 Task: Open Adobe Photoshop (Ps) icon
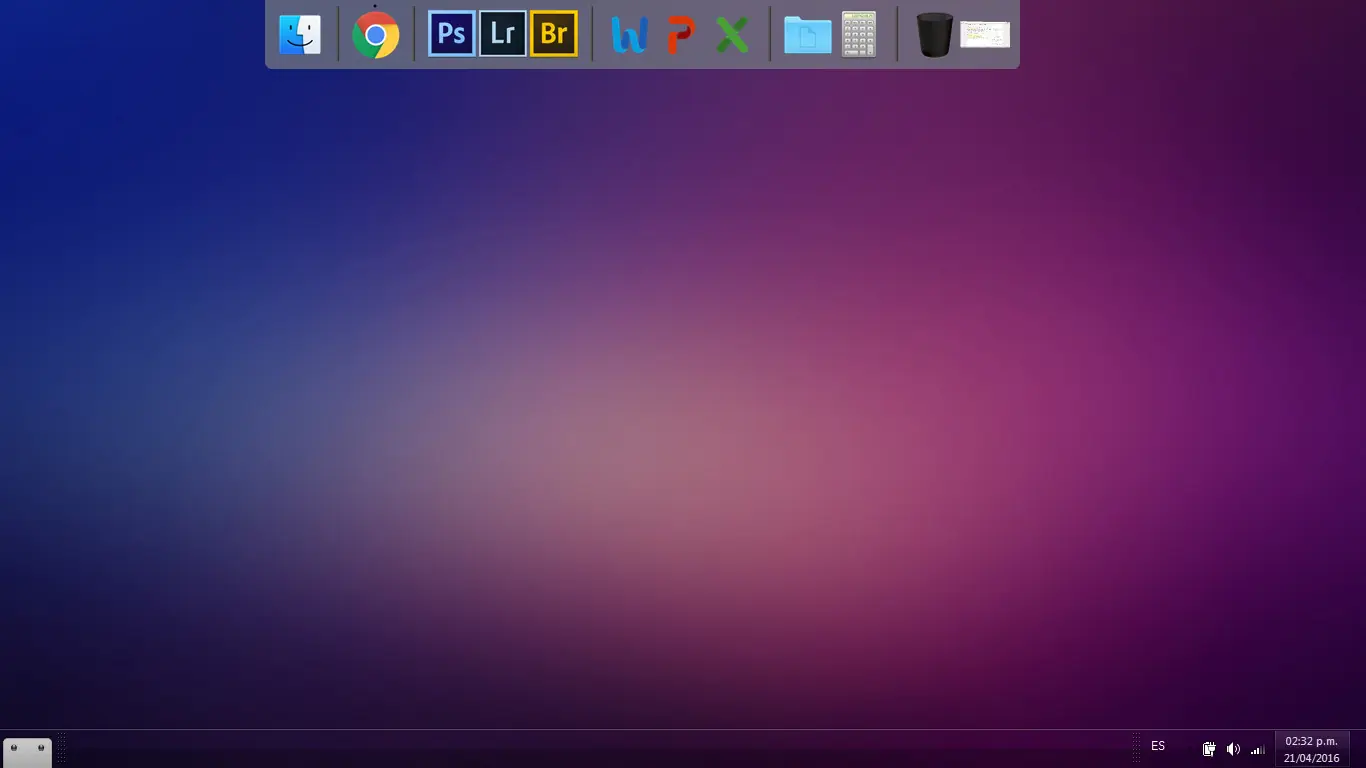pos(452,34)
